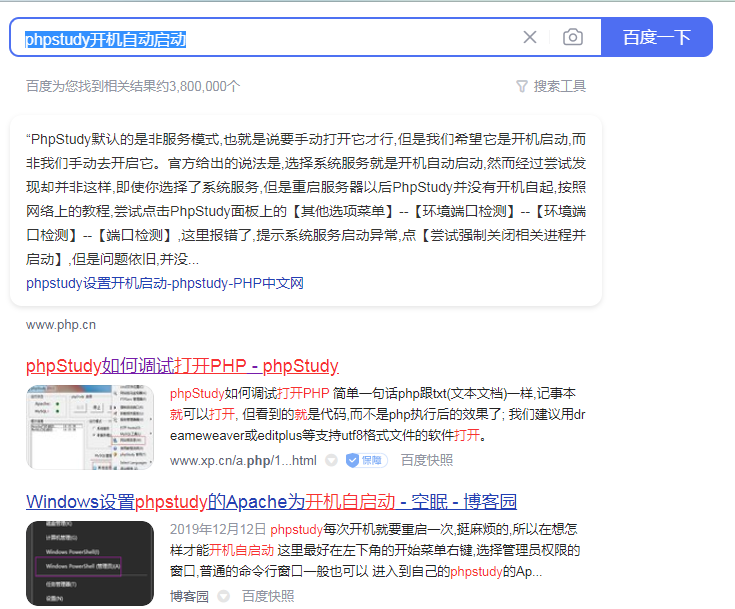Open 百度快照 for the xp.cn result
This screenshot has height=609, width=735.
[427, 460]
